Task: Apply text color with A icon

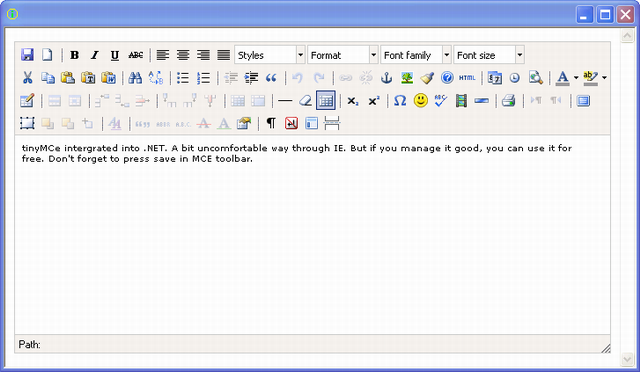Action: tap(562, 78)
